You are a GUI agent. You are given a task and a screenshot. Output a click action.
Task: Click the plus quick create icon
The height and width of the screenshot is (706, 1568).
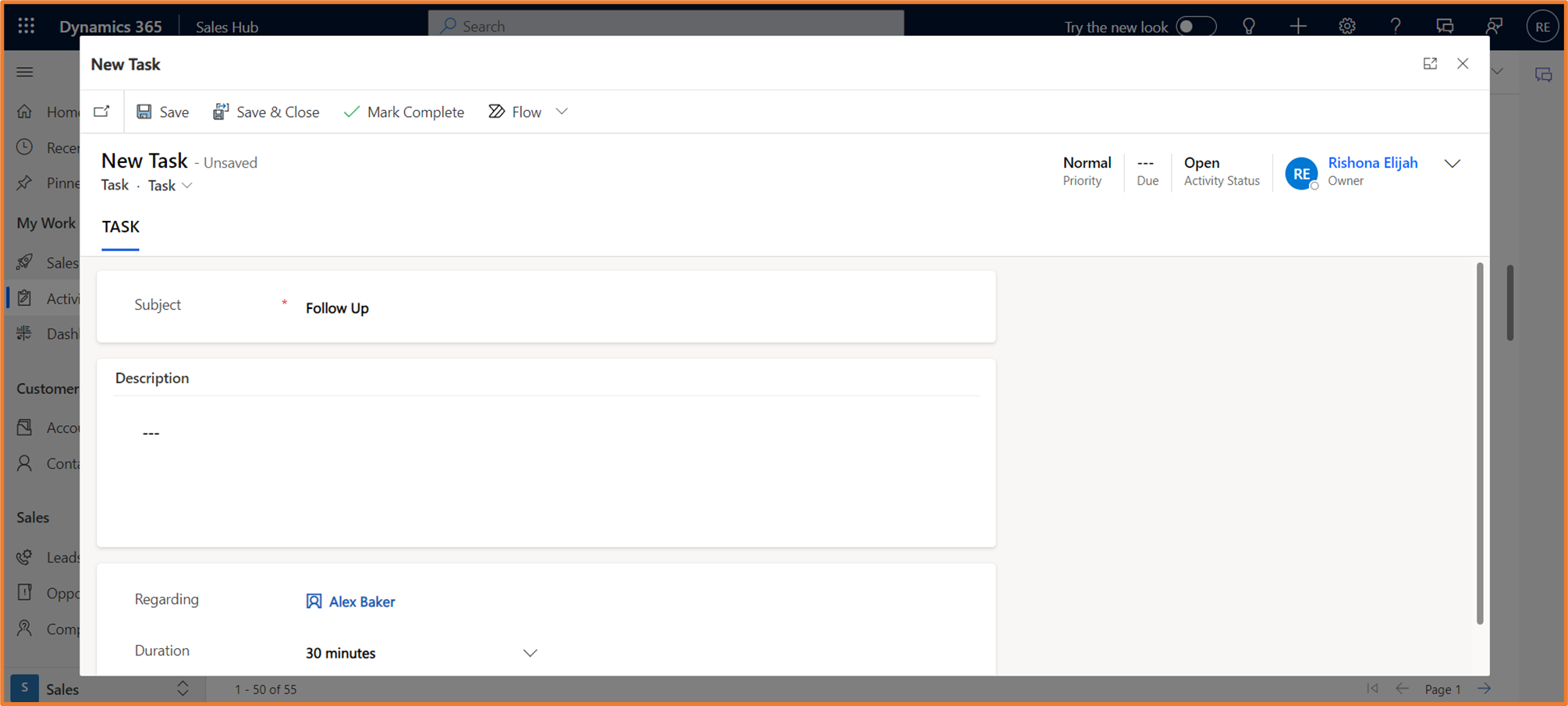click(x=1298, y=26)
